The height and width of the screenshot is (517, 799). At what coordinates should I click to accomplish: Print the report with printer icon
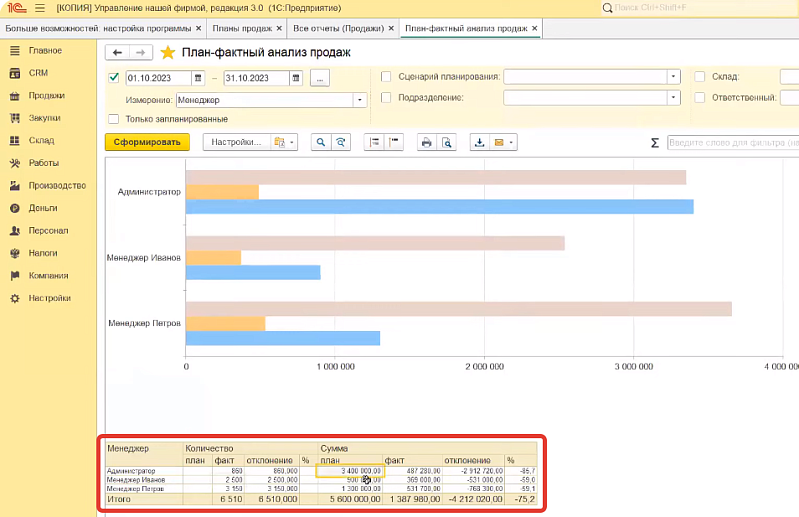(427, 142)
